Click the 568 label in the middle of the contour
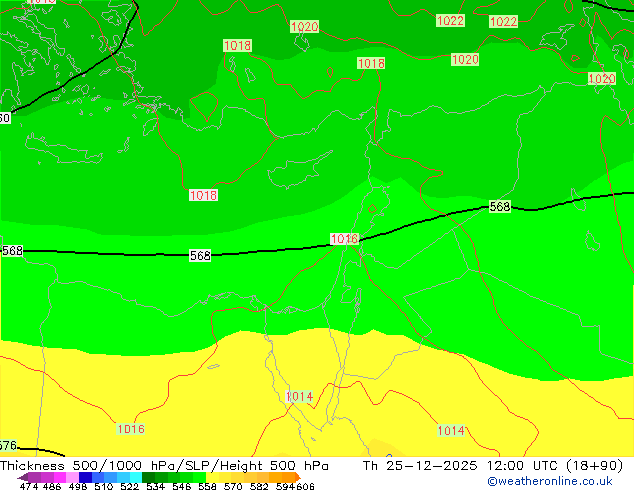The height and width of the screenshot is (490, 634). coord(200,256)
